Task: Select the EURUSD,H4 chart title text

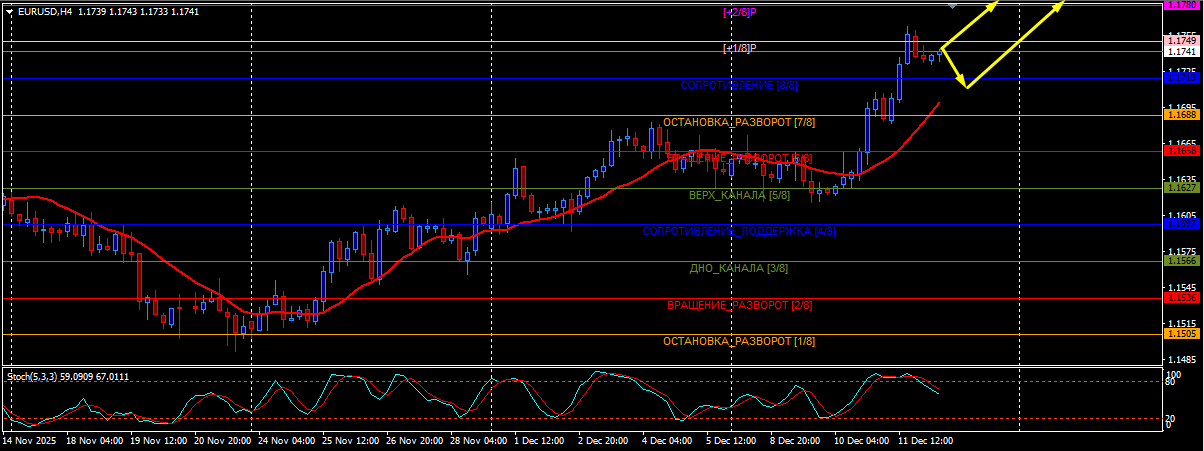Action: click(x=45, y=12)
